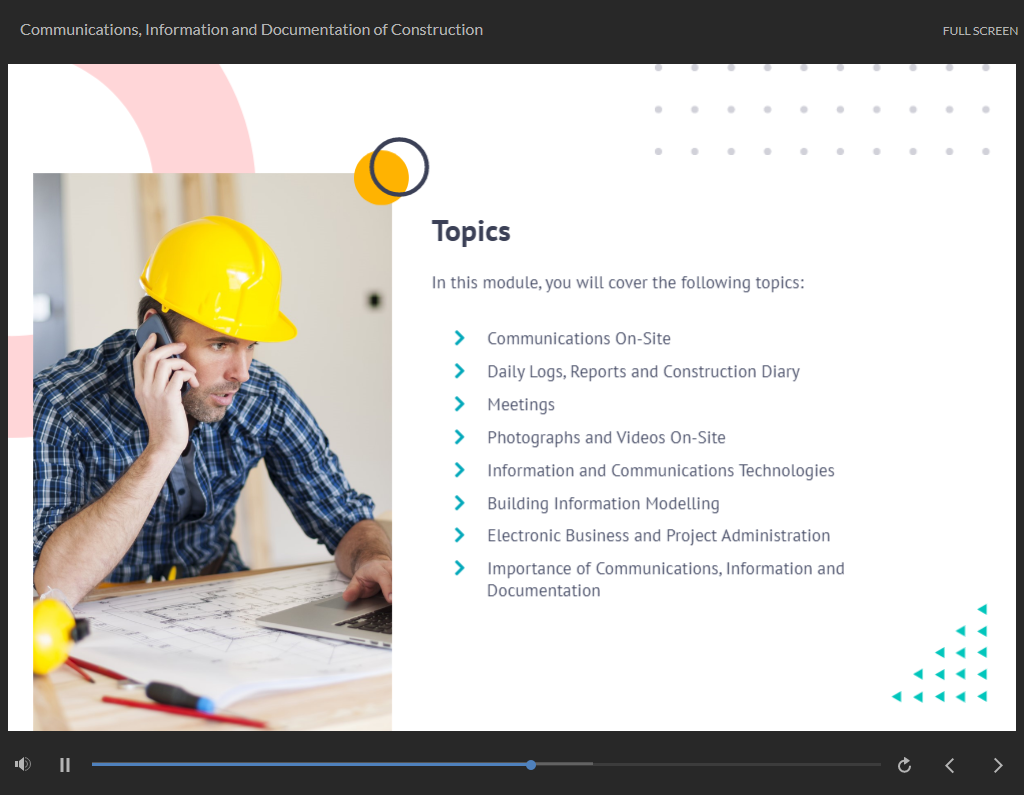This screenshot has height=795, width=1024.
Task: Select Importance of Communications topic text
Action: [665, 579]
